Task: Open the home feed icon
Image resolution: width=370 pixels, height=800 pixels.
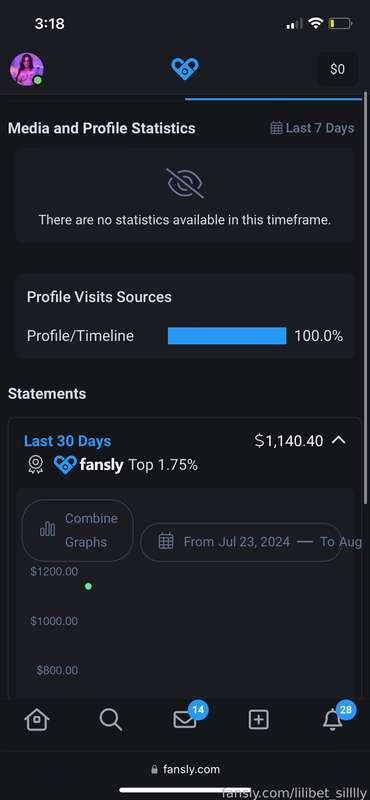Action: (x=37, y=720)
